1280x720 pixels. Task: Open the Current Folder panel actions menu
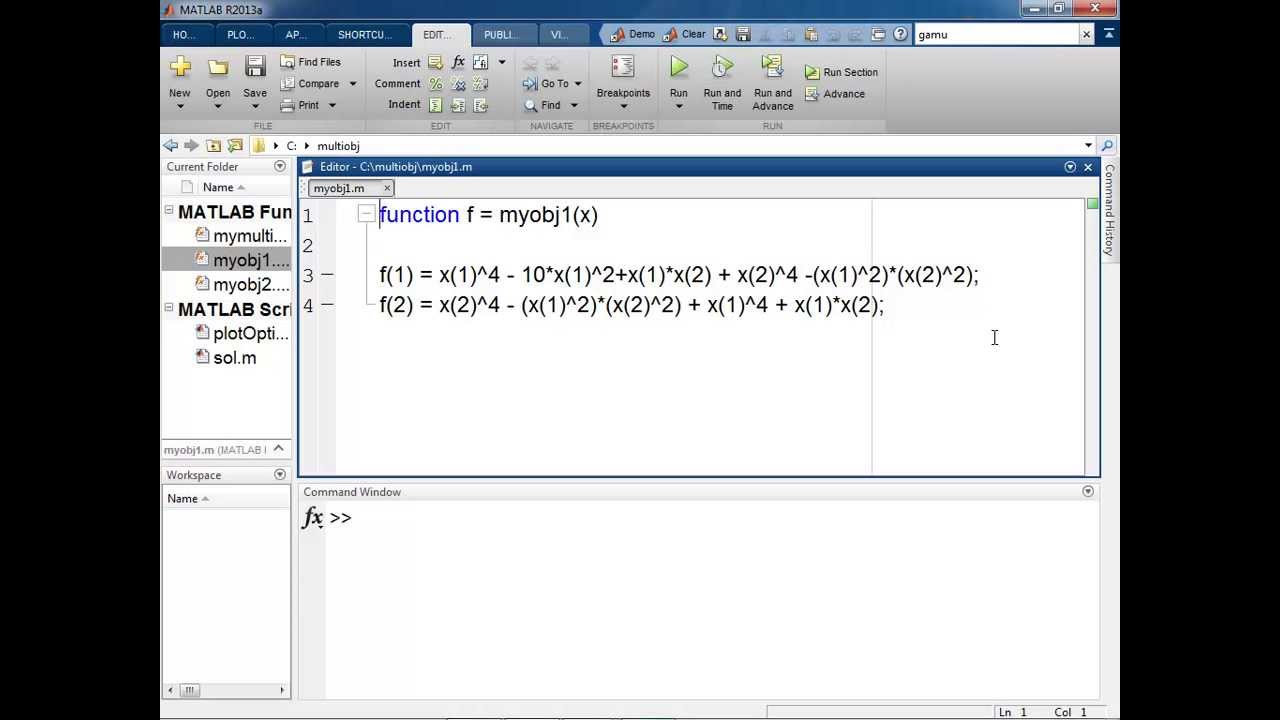click(x=280, y=167)
